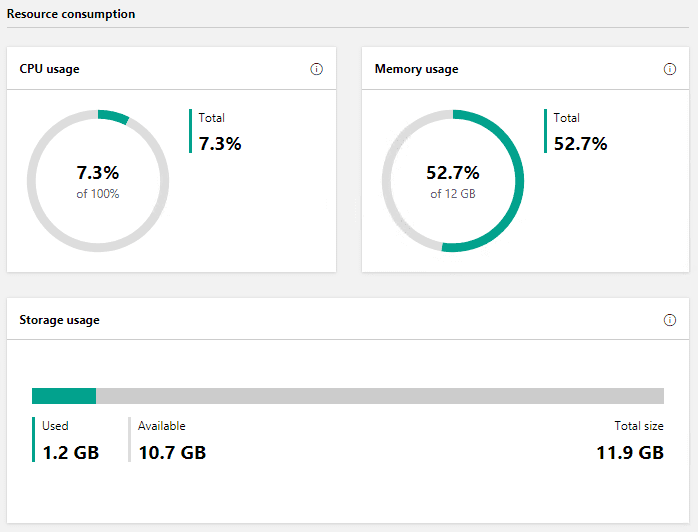698x532 pixels.
Task: Open the Storage usage info icon
Action: click(x=670, y=320)
